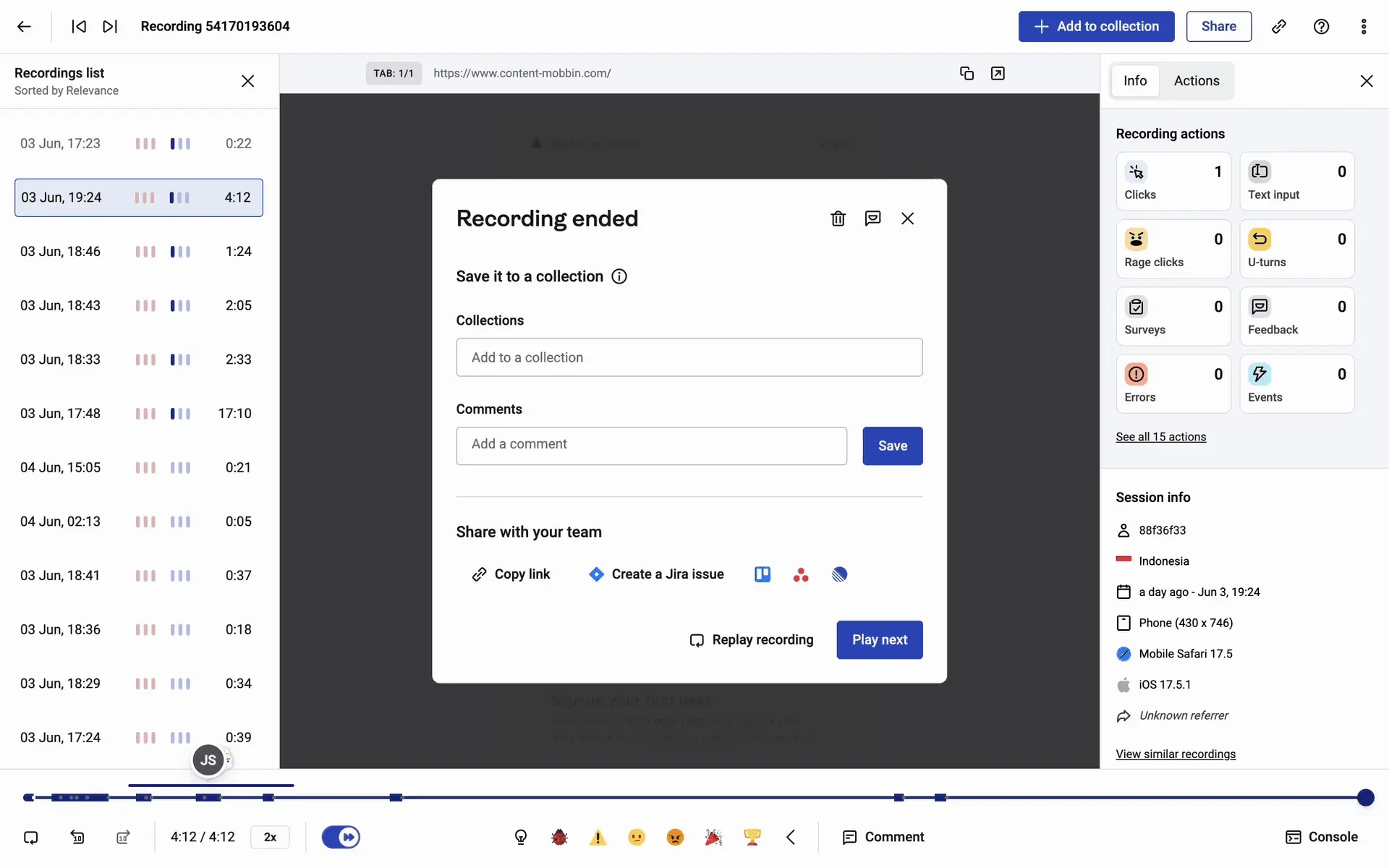Open the See all 15 actions link
Screen dimensions: 1389x868
pos(1160,437)
